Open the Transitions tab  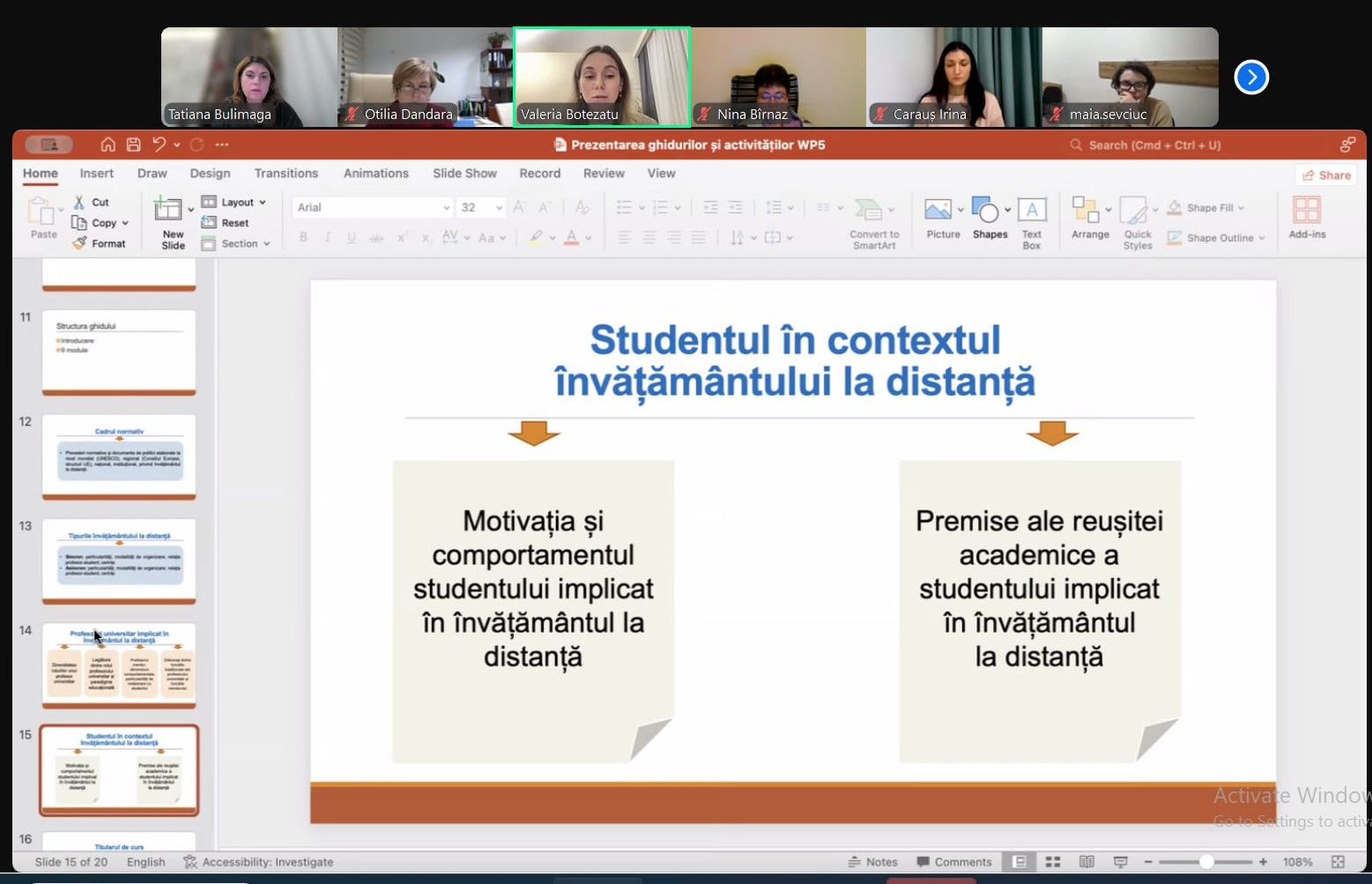(x=286, y=174)
